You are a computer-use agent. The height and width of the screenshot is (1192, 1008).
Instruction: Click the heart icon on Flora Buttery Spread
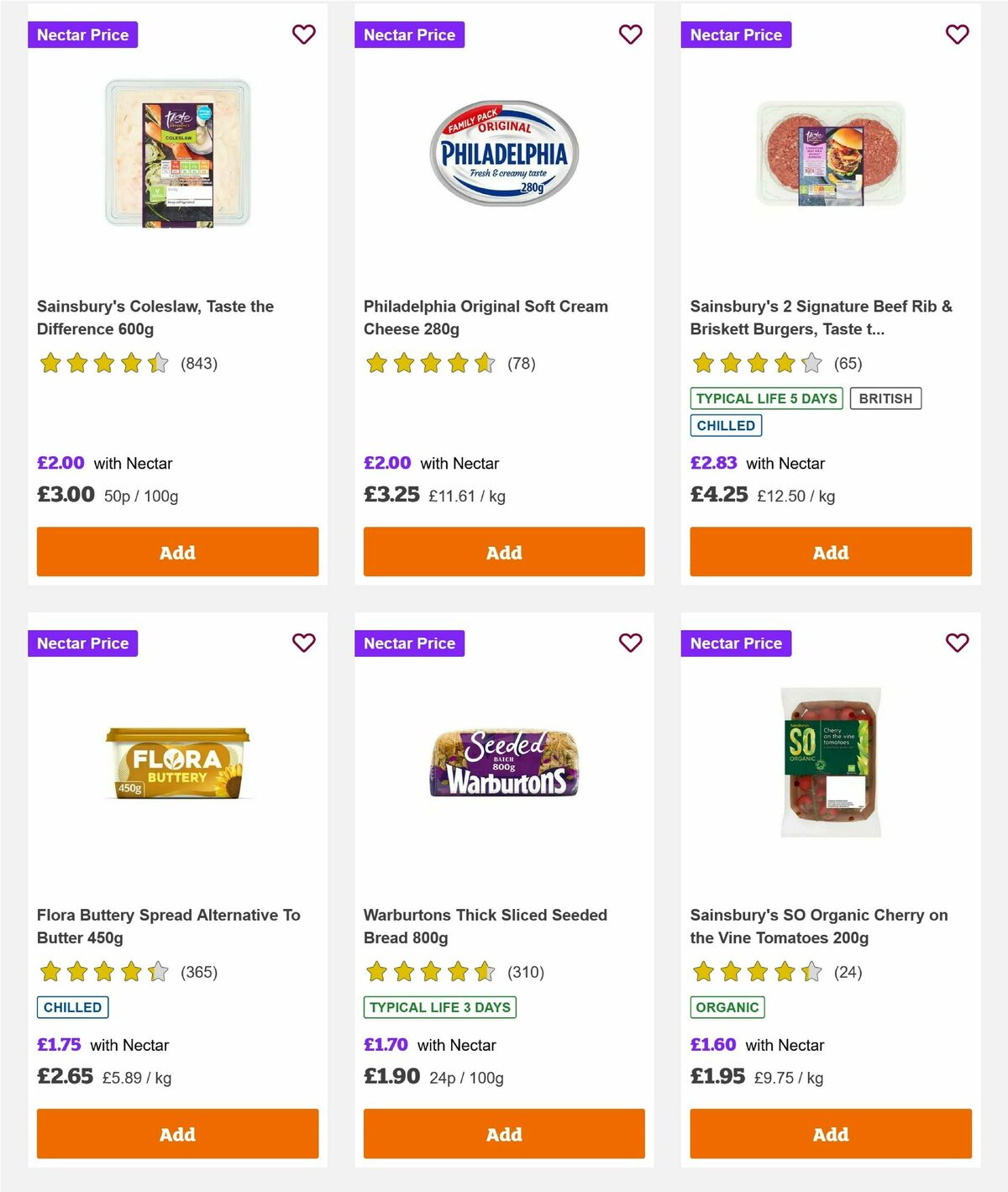pyautogui.click(x=303, y=643)
